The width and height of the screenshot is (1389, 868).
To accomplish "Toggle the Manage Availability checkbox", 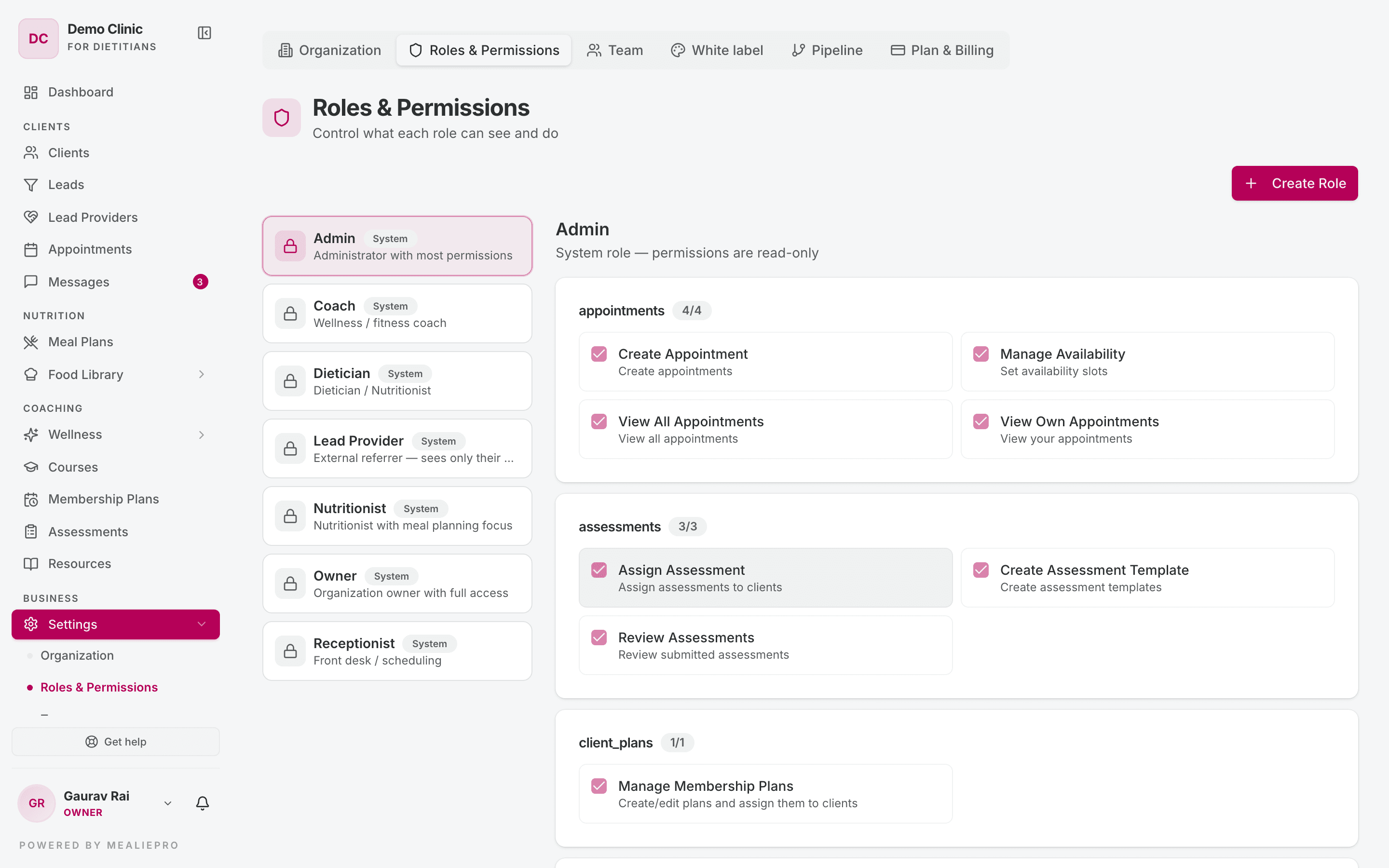I will pos(981,353).
